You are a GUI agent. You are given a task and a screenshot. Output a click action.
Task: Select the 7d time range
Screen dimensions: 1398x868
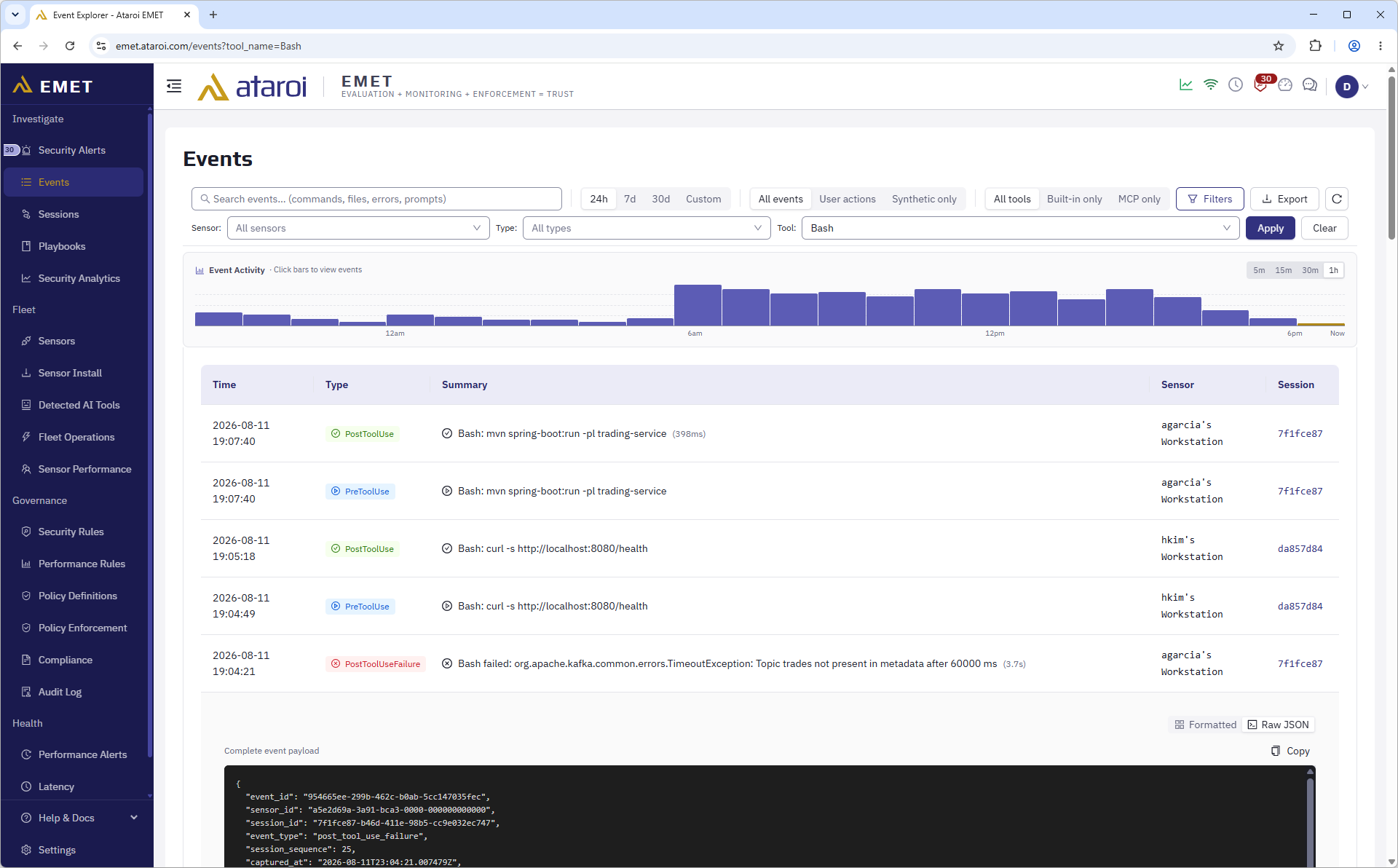point(630,199)
